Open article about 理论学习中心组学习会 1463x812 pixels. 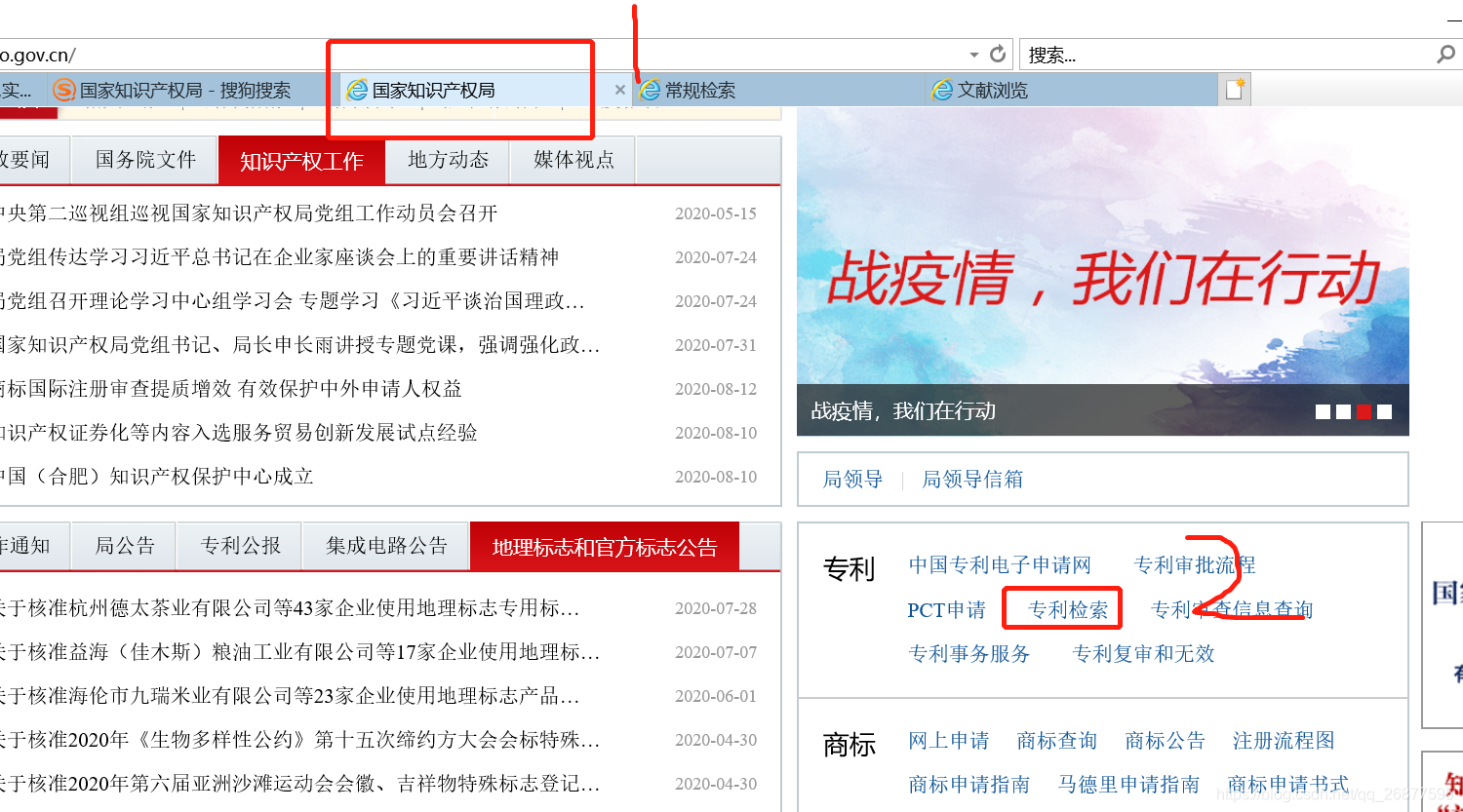tap(293, 301)
